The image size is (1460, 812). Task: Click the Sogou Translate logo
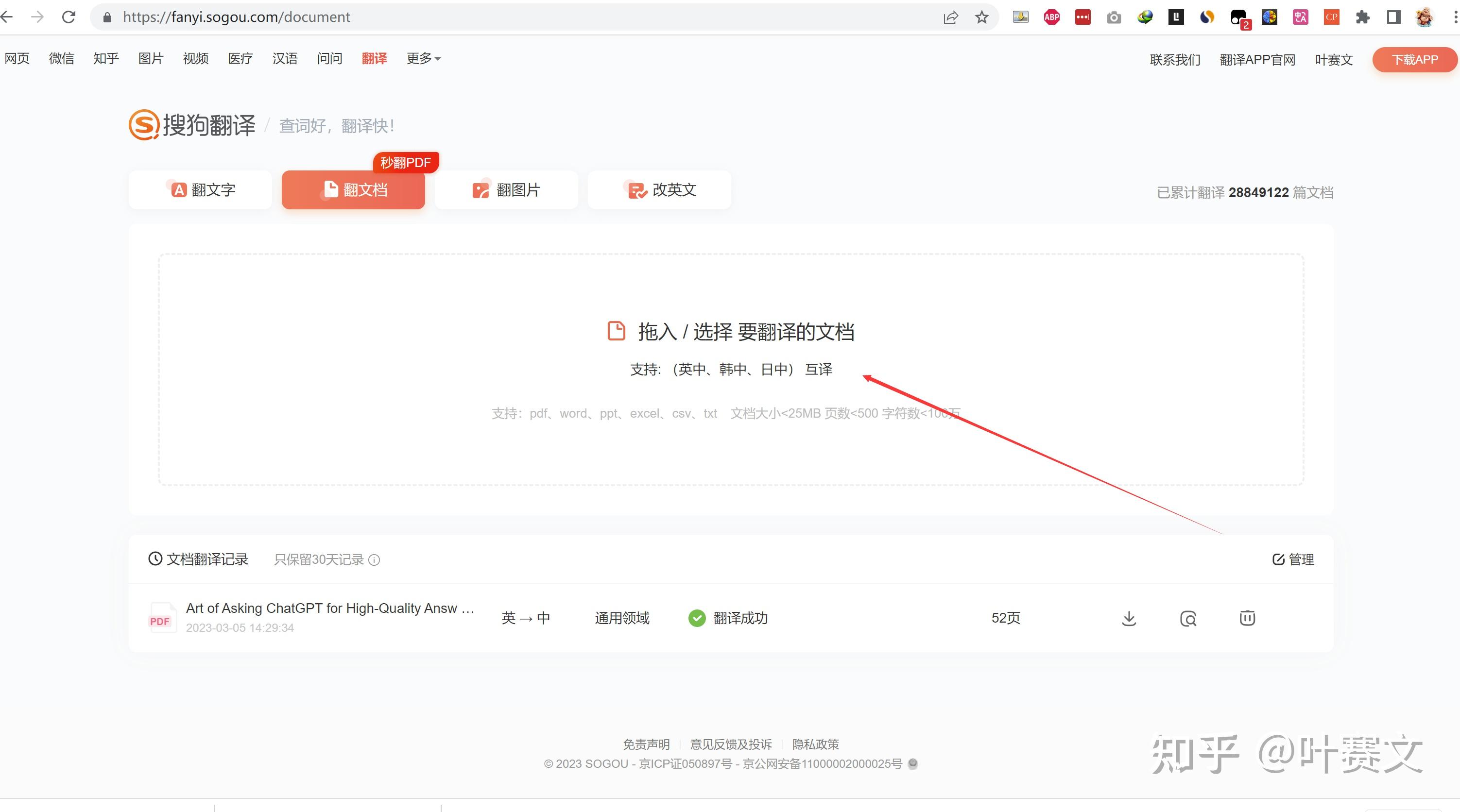click(191, 125)
